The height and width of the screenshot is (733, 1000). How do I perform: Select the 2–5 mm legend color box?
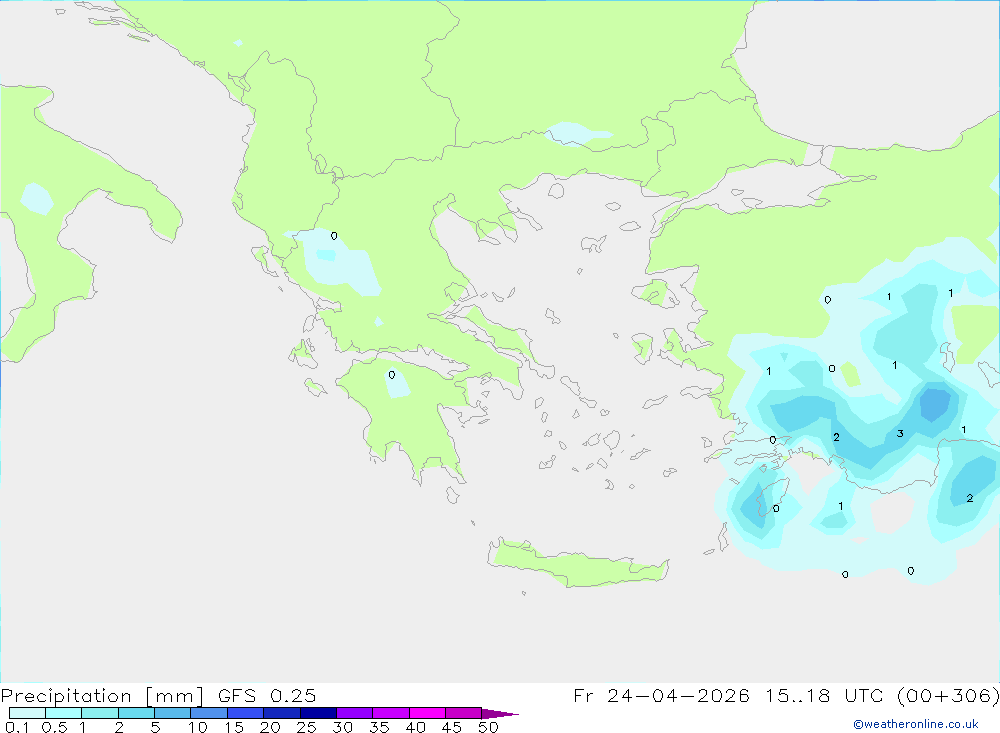[136, 713]
